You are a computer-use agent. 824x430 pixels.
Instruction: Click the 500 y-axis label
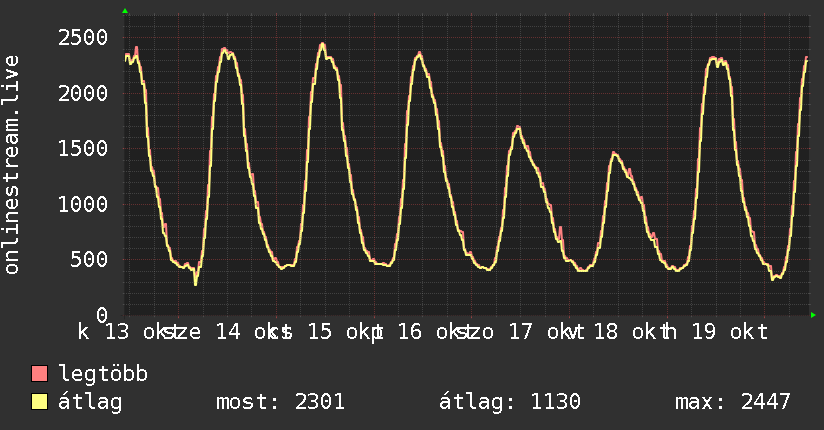click(x=89, y=259)
